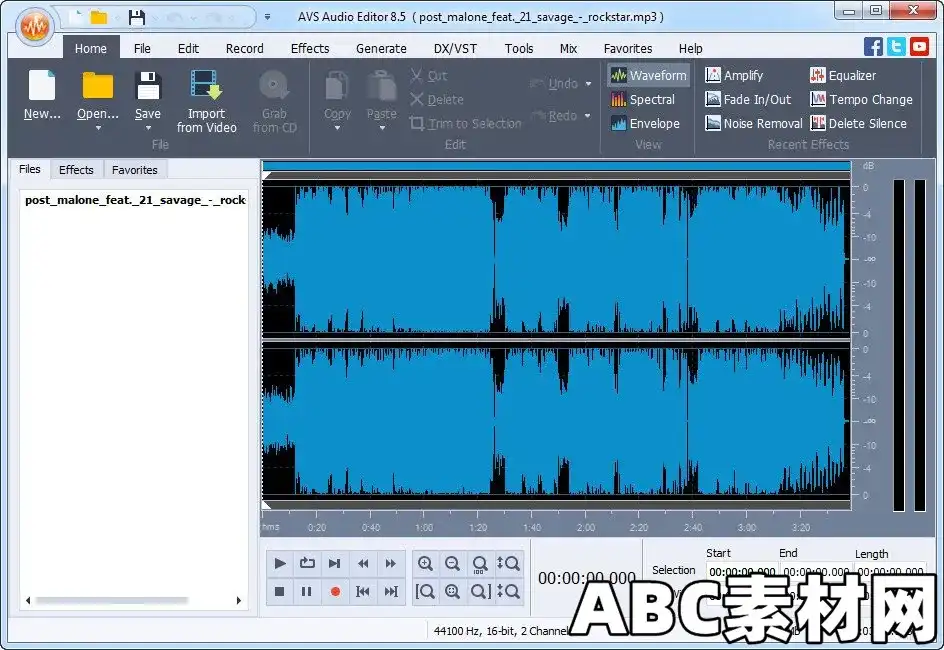Expand the Copy dropdown arrow
The height and width of the screenshot is (650, 944).
(337, 128)
